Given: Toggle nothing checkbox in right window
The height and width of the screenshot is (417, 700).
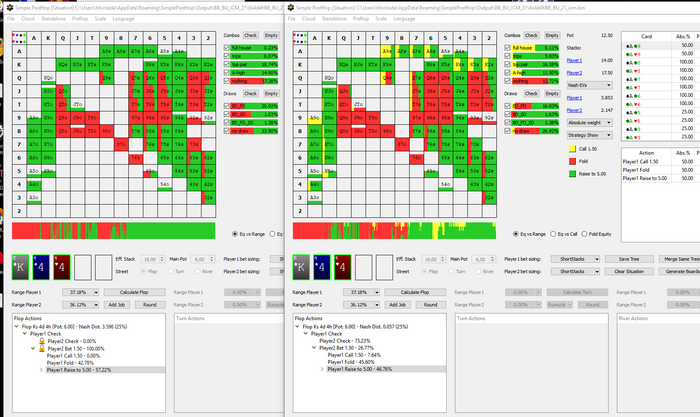Looking at the screenshot, I should [x=507, y=81].
